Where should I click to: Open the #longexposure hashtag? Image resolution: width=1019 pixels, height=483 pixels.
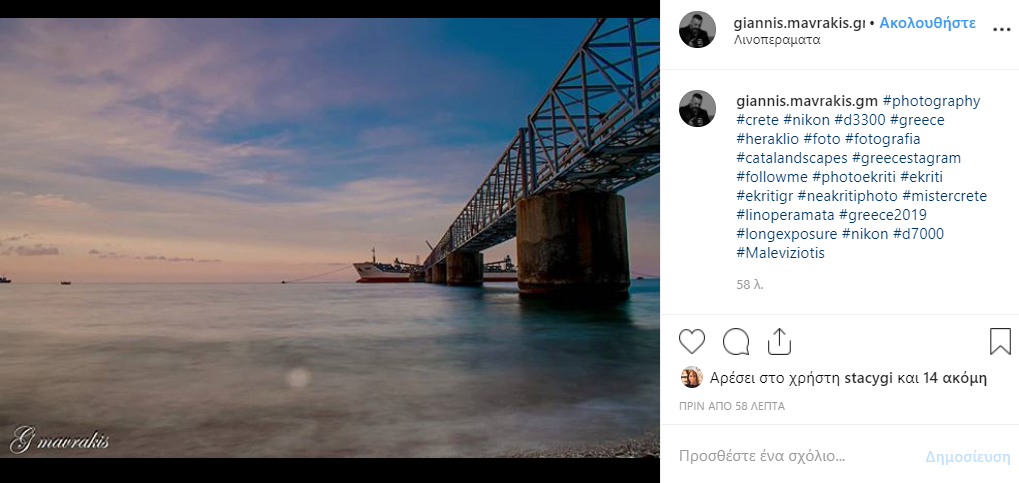(787, 234)
